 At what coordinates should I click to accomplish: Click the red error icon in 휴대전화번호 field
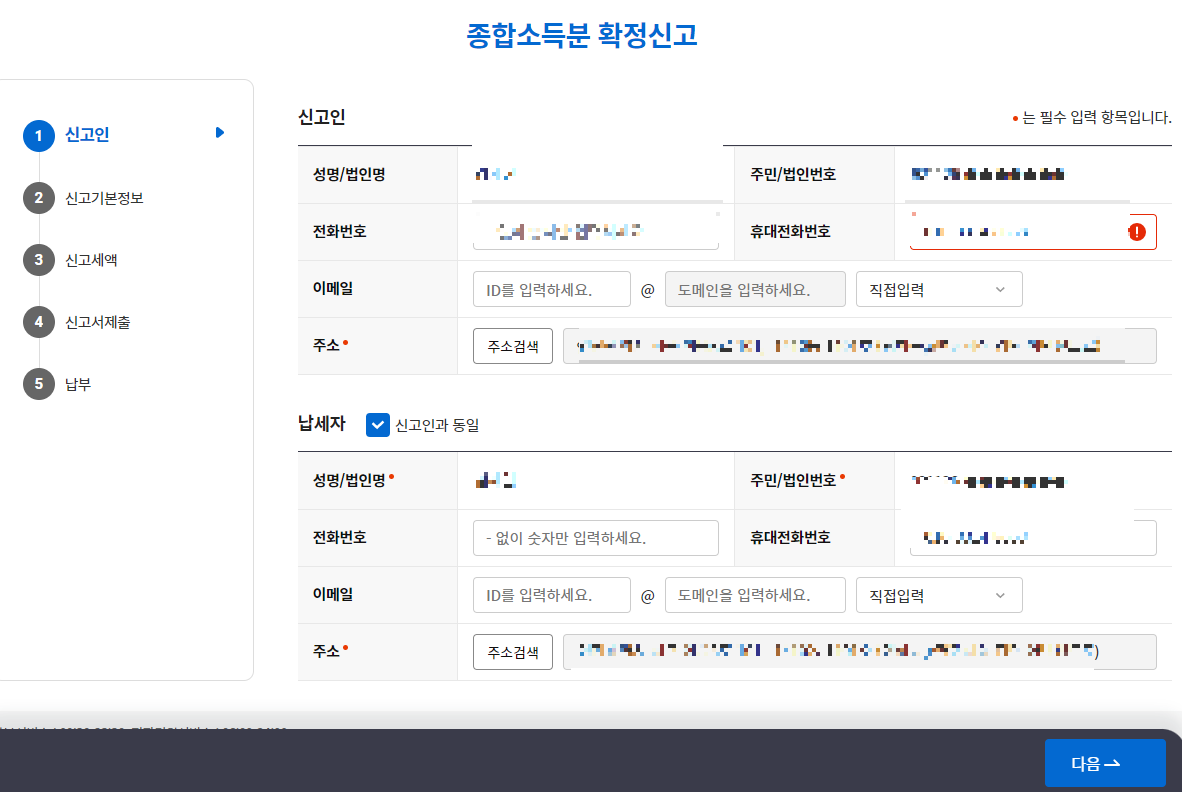click(x=1137, y=232)
